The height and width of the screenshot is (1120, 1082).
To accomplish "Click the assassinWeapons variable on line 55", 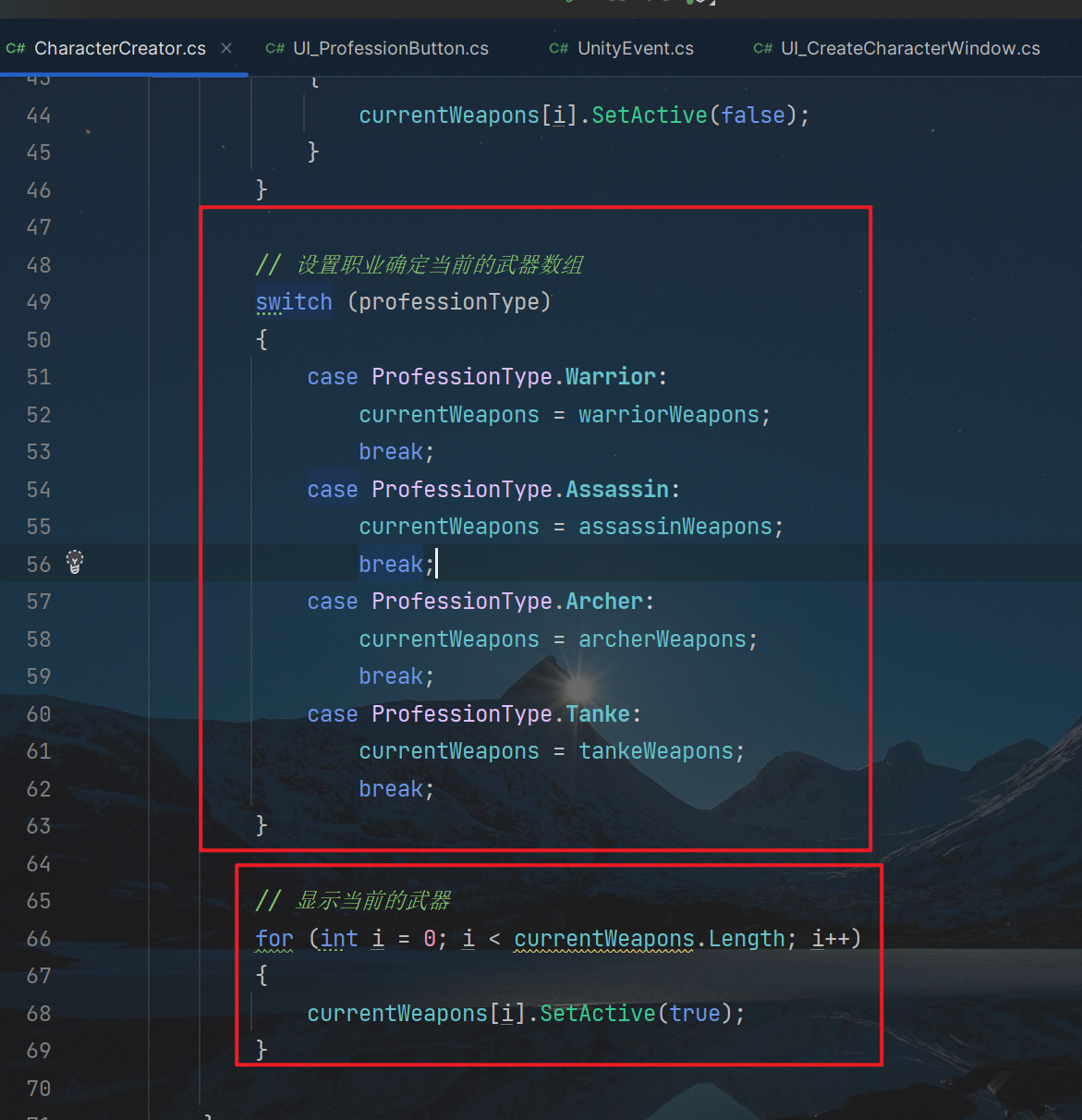I will point(675,527).
